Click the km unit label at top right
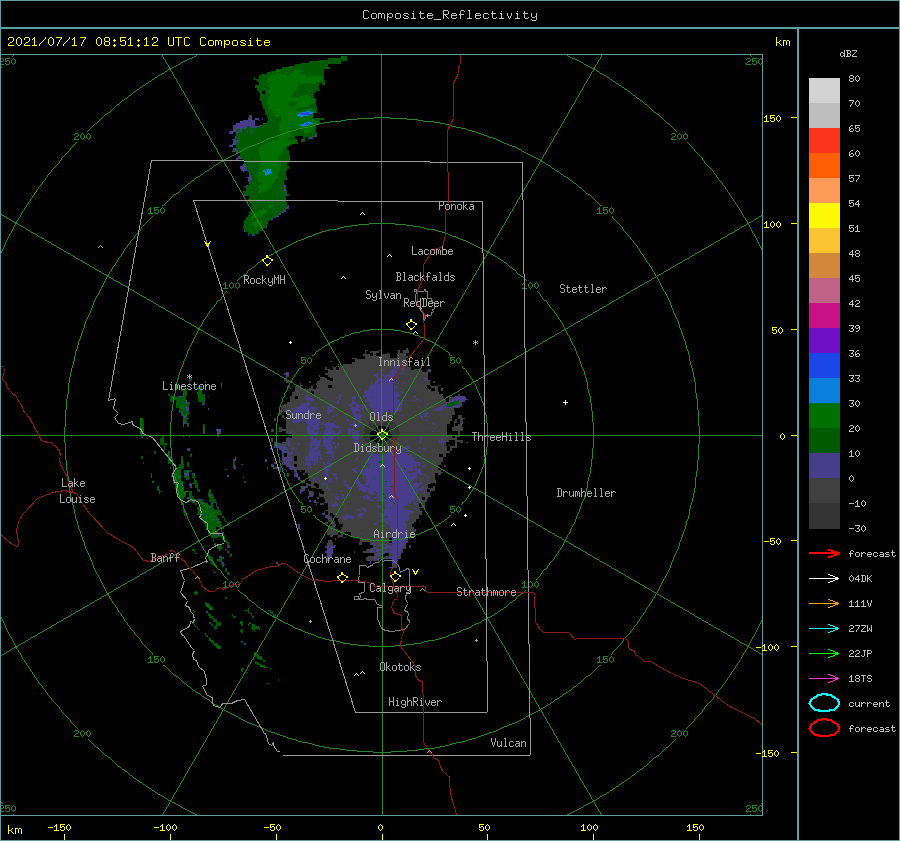 coord(782,42)
